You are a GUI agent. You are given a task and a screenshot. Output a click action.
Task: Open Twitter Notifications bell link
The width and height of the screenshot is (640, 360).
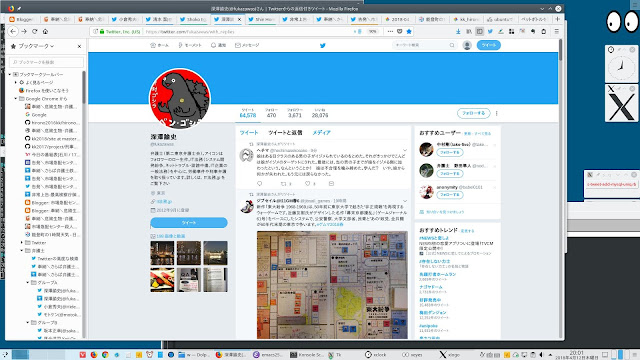tap(218, 45)
